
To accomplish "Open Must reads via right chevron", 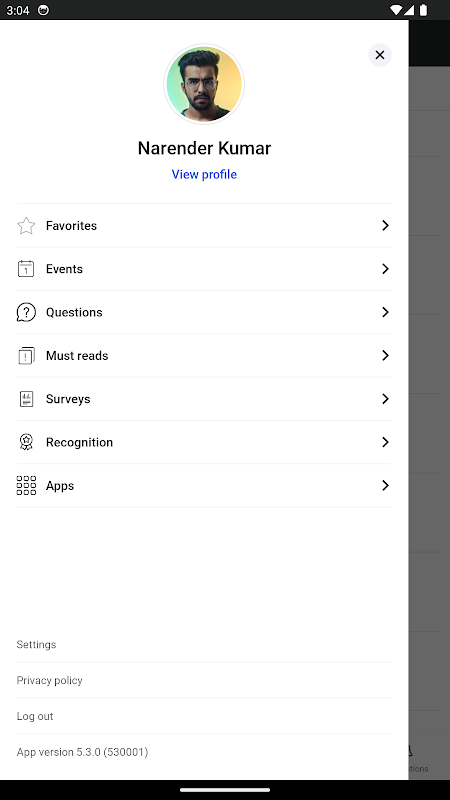I will (x=385, y=356).
